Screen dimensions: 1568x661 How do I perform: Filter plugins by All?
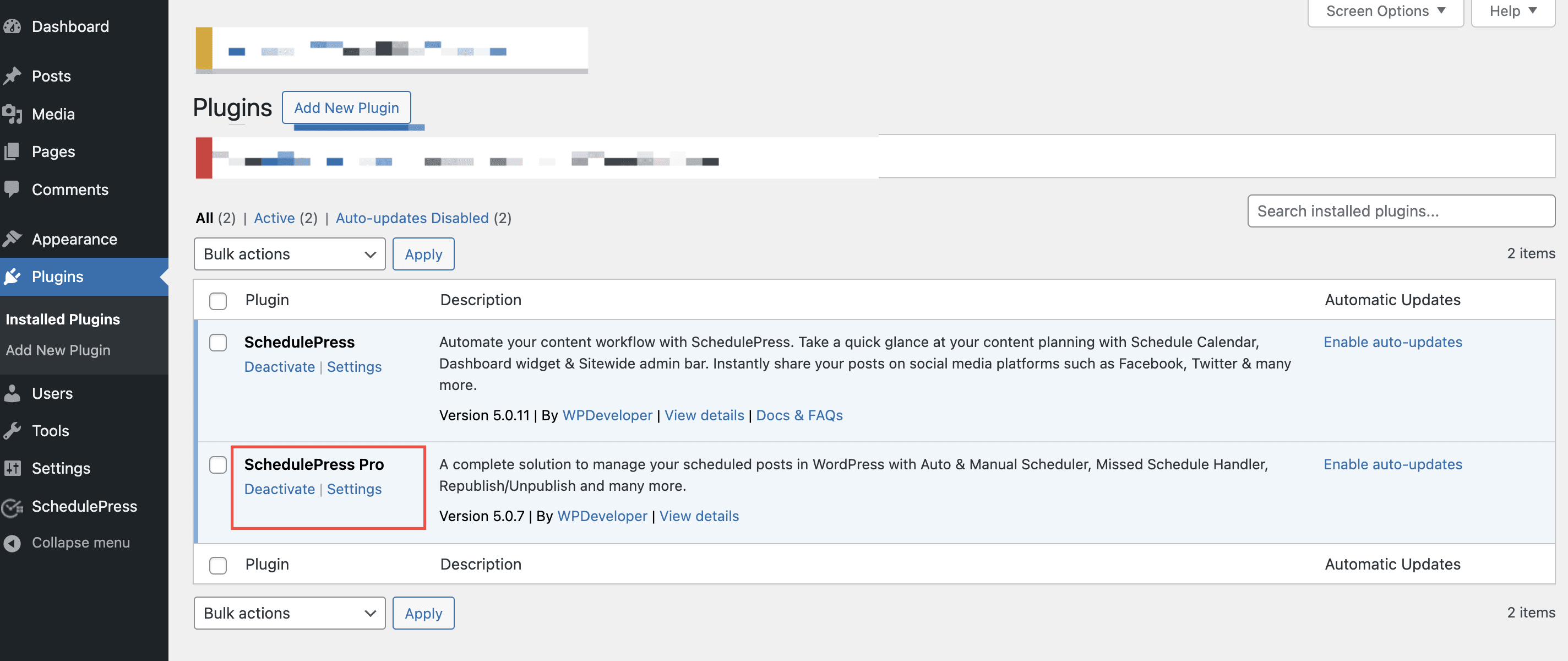coord(204,218)
